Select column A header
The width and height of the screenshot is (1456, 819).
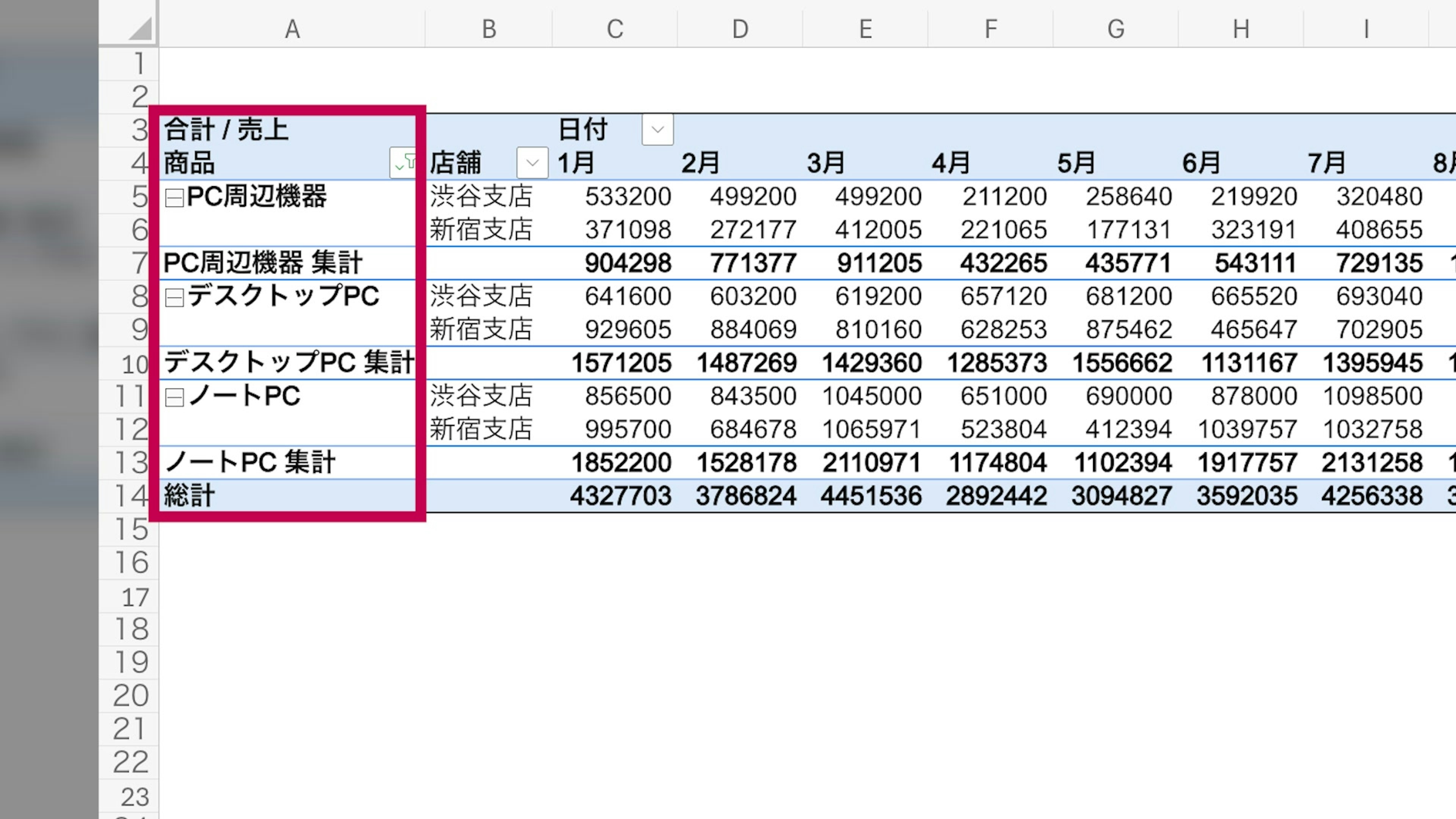pyautogui.click(x=292, y=28)
